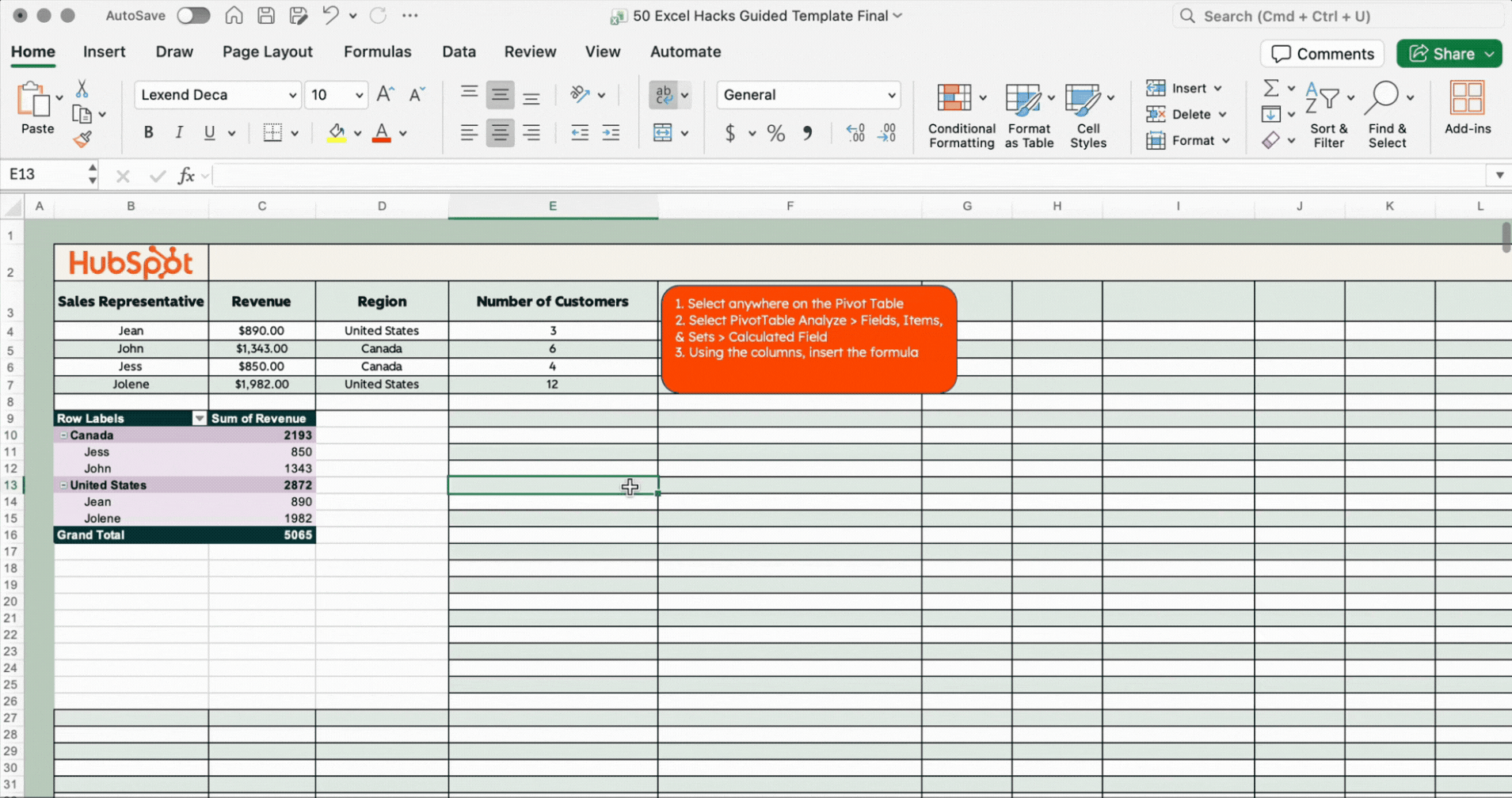Switch to the Formulas ribbon tab
Screen dimensions: 1512x798
tap(378, 51)
